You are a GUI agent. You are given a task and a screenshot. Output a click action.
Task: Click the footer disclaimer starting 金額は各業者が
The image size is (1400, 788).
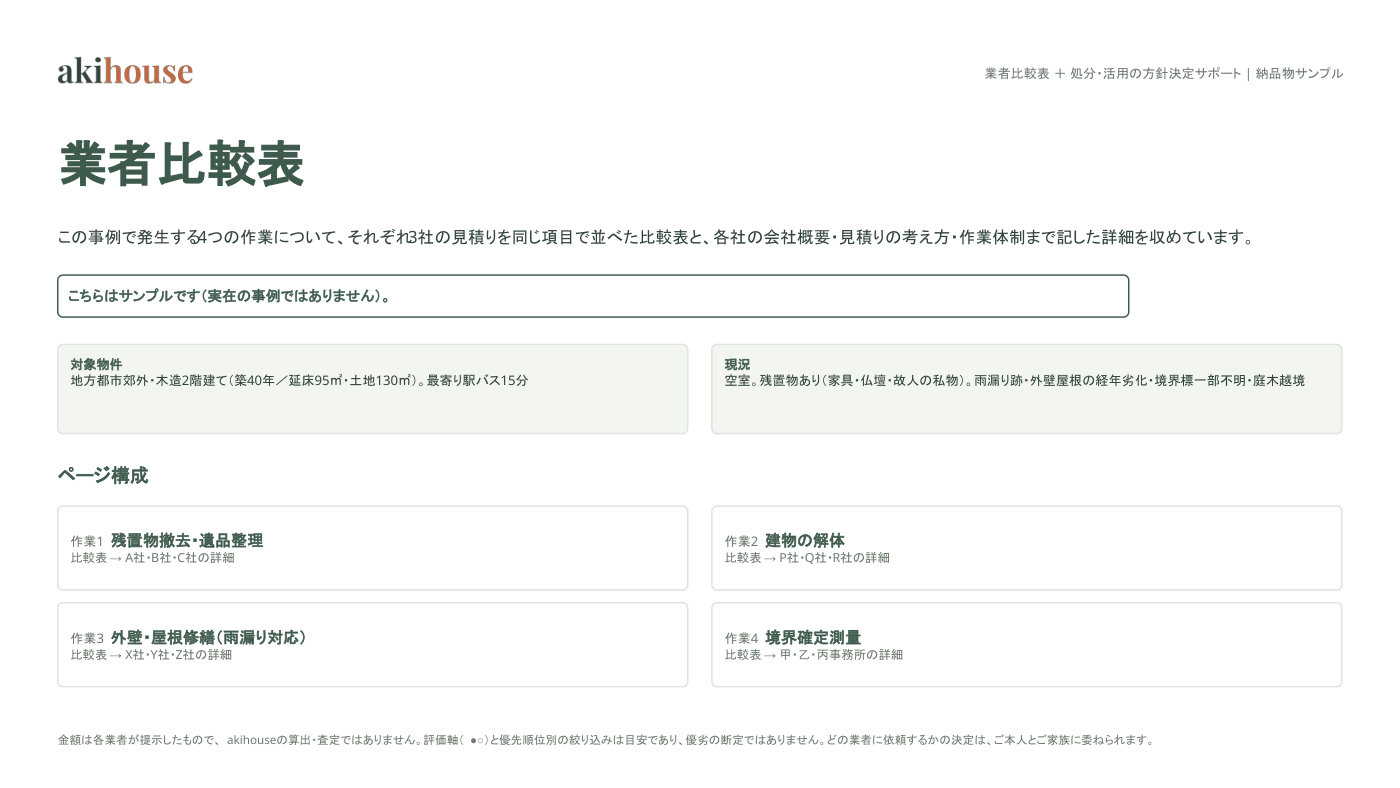tap(606, 740)
